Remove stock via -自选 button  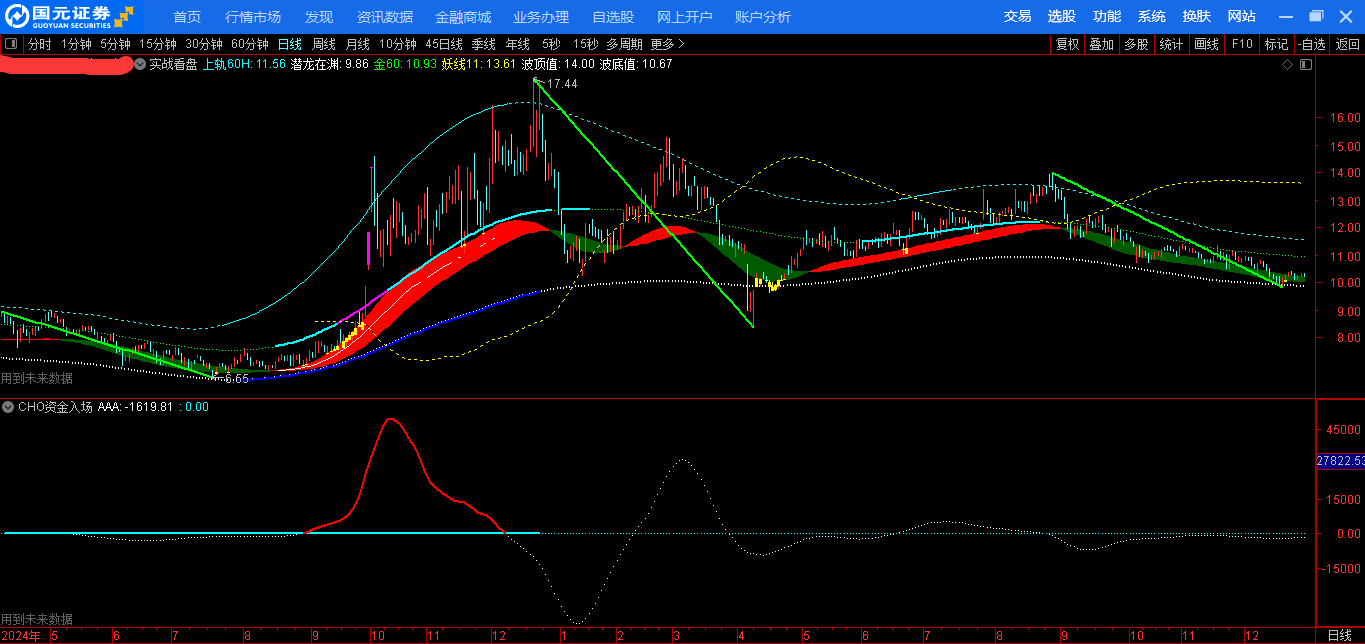(x=1312, y=44)
